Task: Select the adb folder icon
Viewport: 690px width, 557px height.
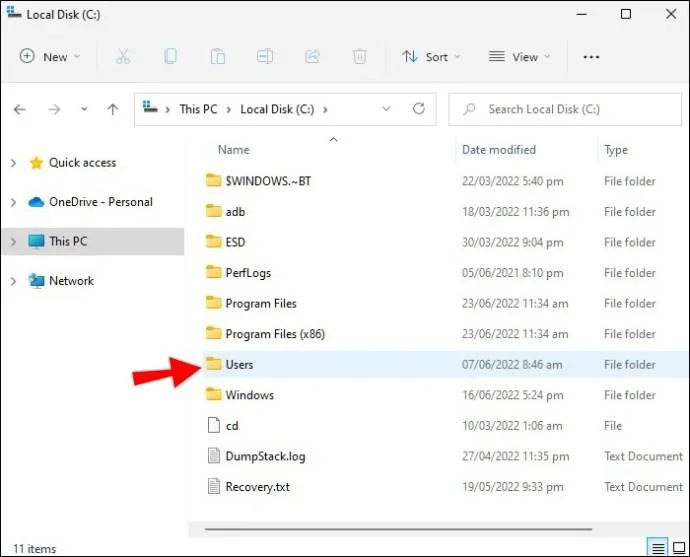Action: point(213,211)
